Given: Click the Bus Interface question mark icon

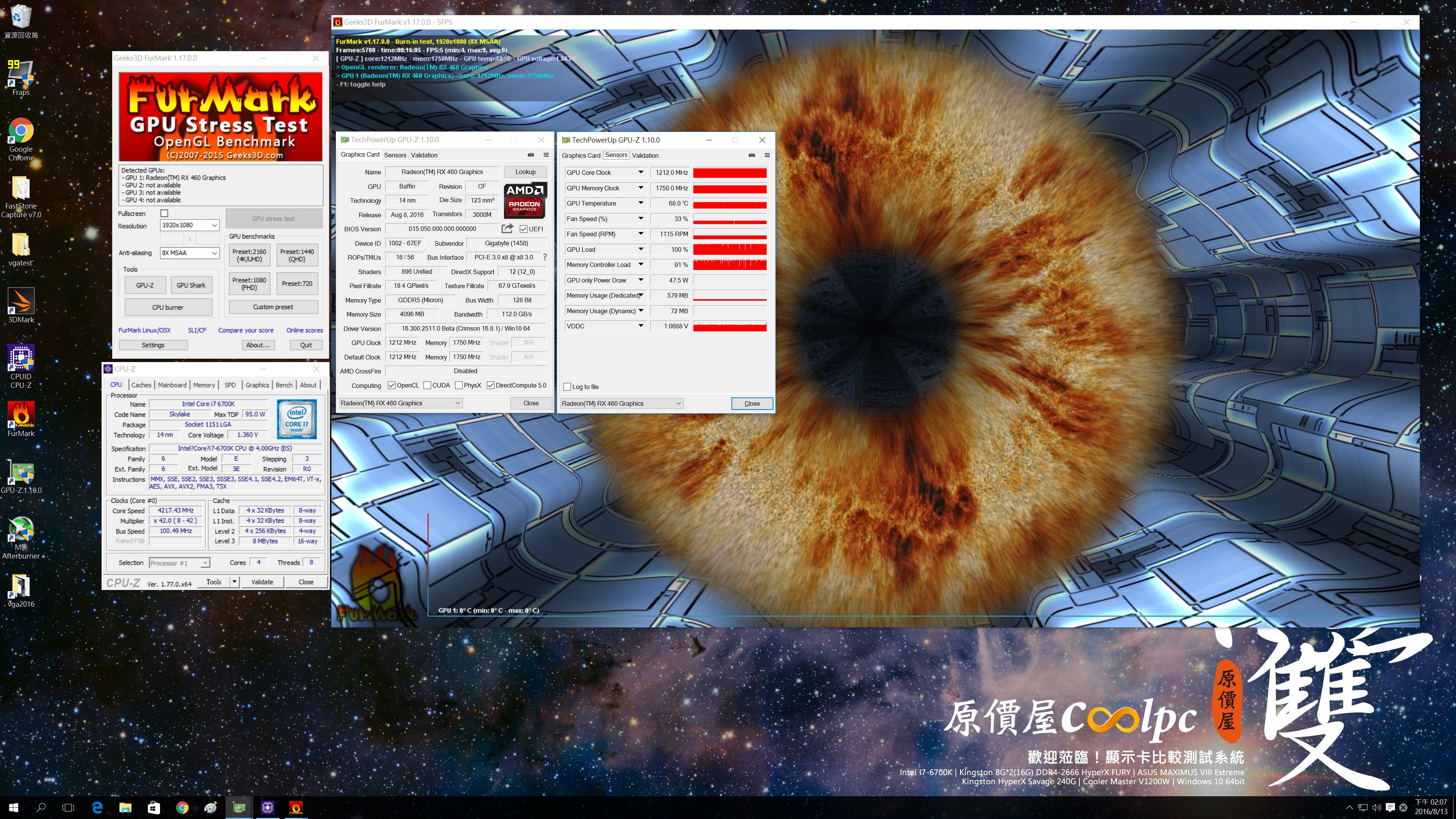Looking at the screenshot, I should pos(545,257).
